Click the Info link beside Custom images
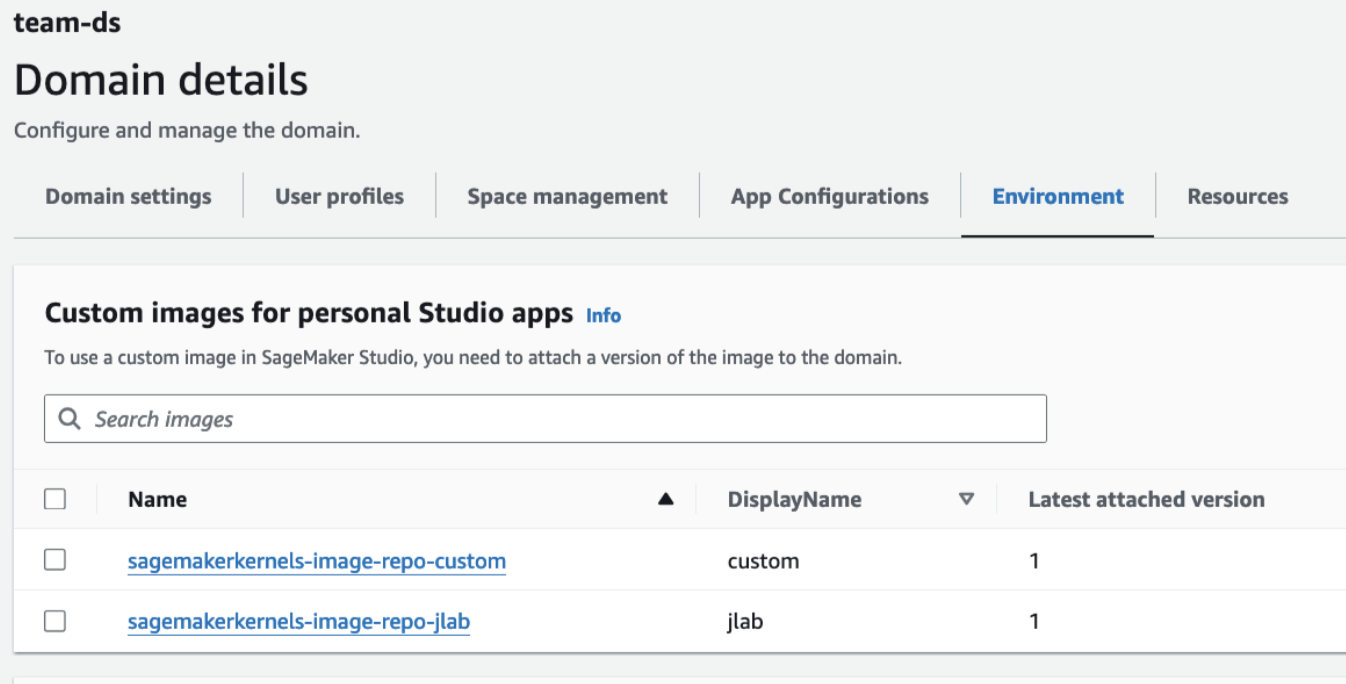Screen dimensions: 1346x684 pyautogui.click(x=603, y=315)
